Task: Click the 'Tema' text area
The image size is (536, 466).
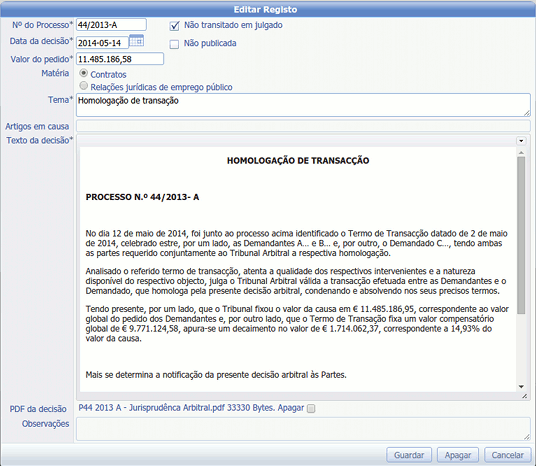Action: (303, 105)
